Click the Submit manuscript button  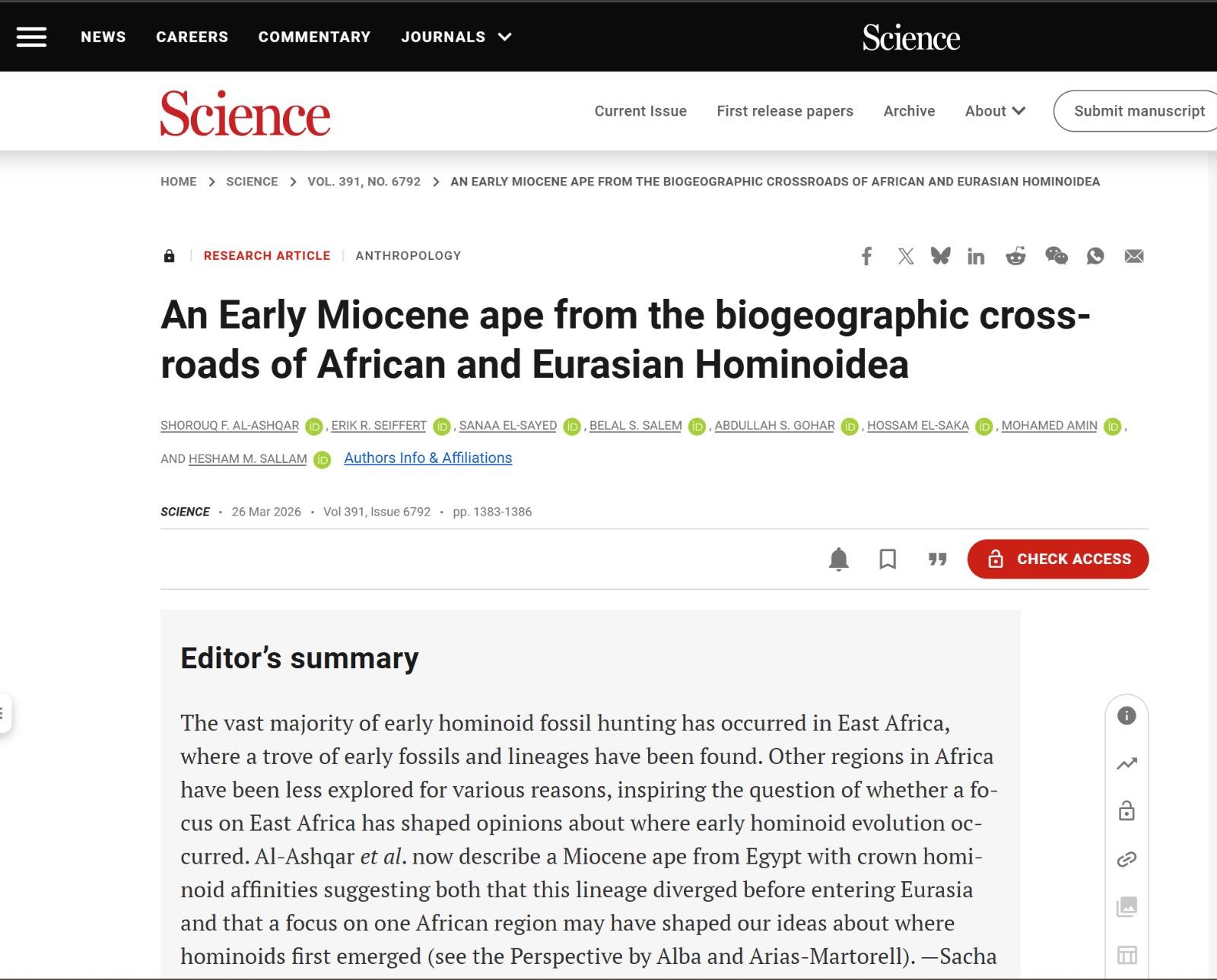coord(1139,111)
